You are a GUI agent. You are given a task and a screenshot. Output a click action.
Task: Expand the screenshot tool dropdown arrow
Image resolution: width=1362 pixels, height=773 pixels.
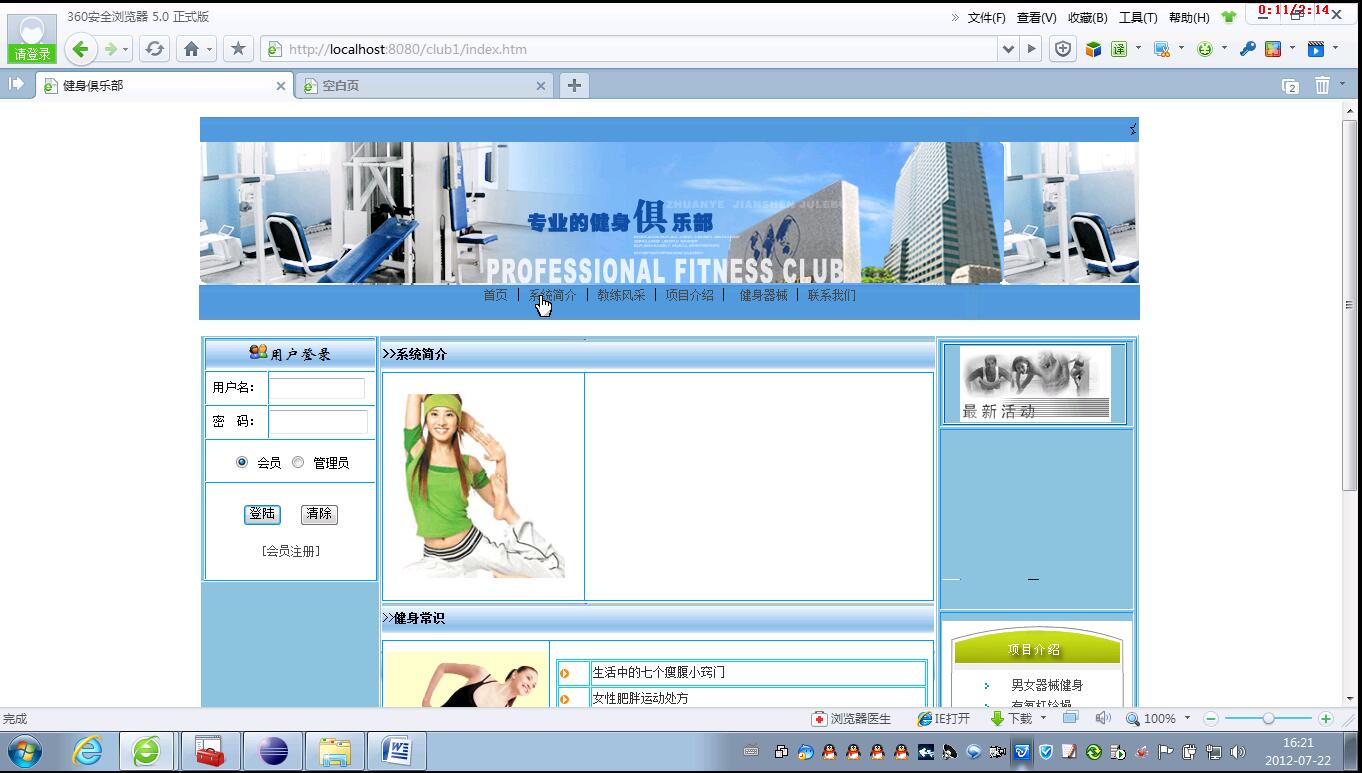[1181, 48]
